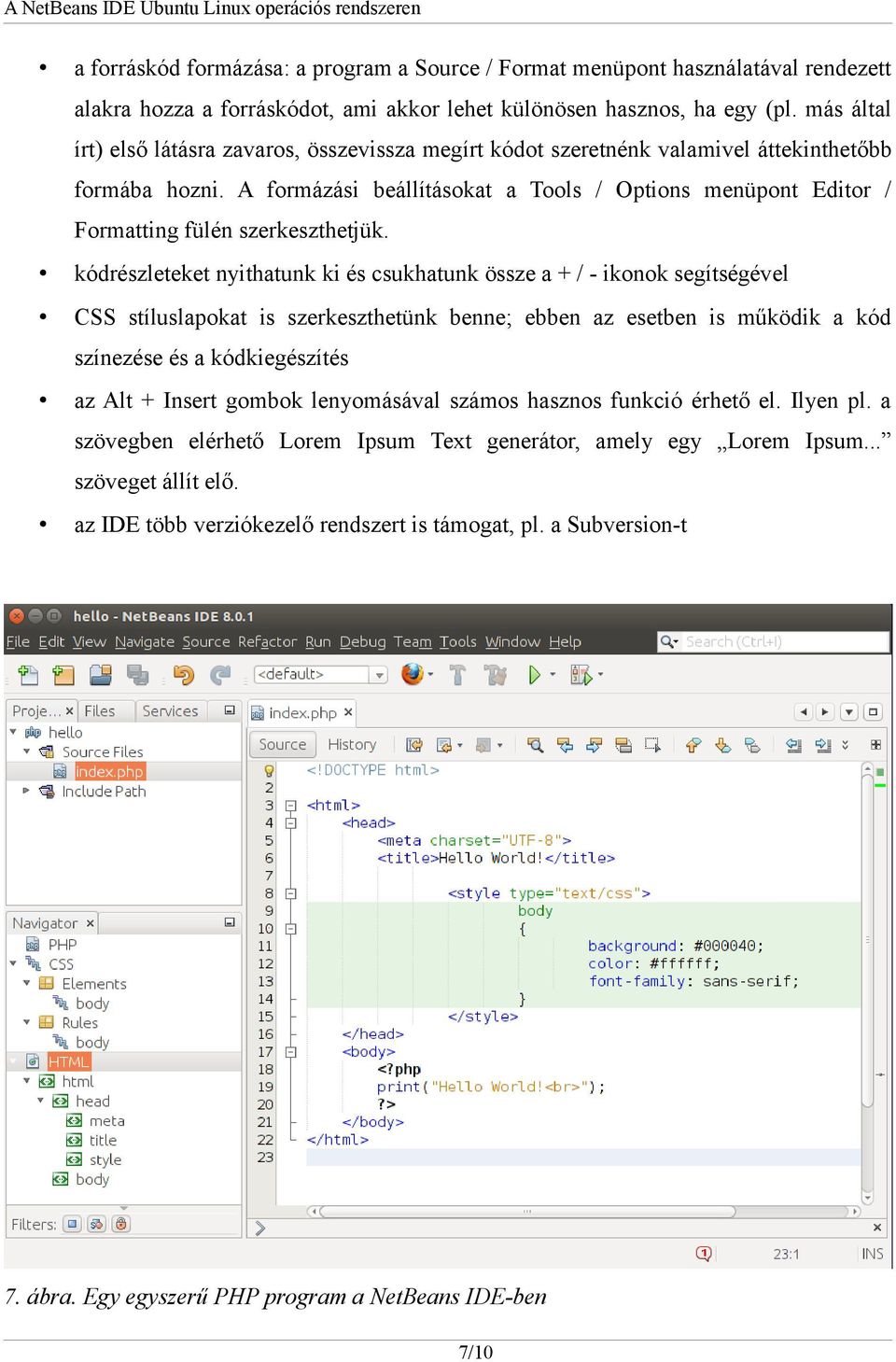Click the Clean and Build icon
Screen dimensions: 896x1362
pyautogui.click(x=495, y=675)
